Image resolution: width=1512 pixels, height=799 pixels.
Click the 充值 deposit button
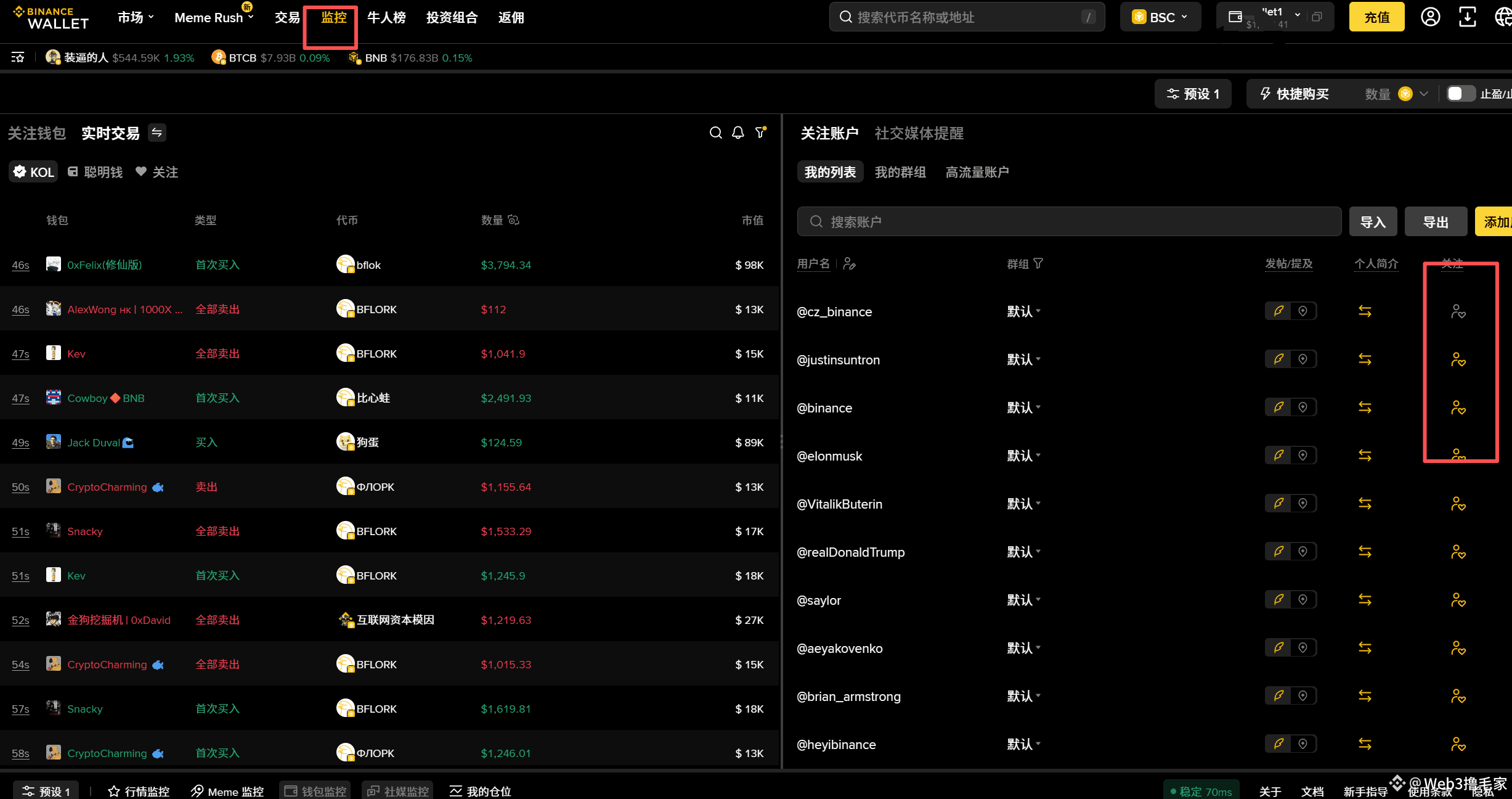(x=1376, y=17)
